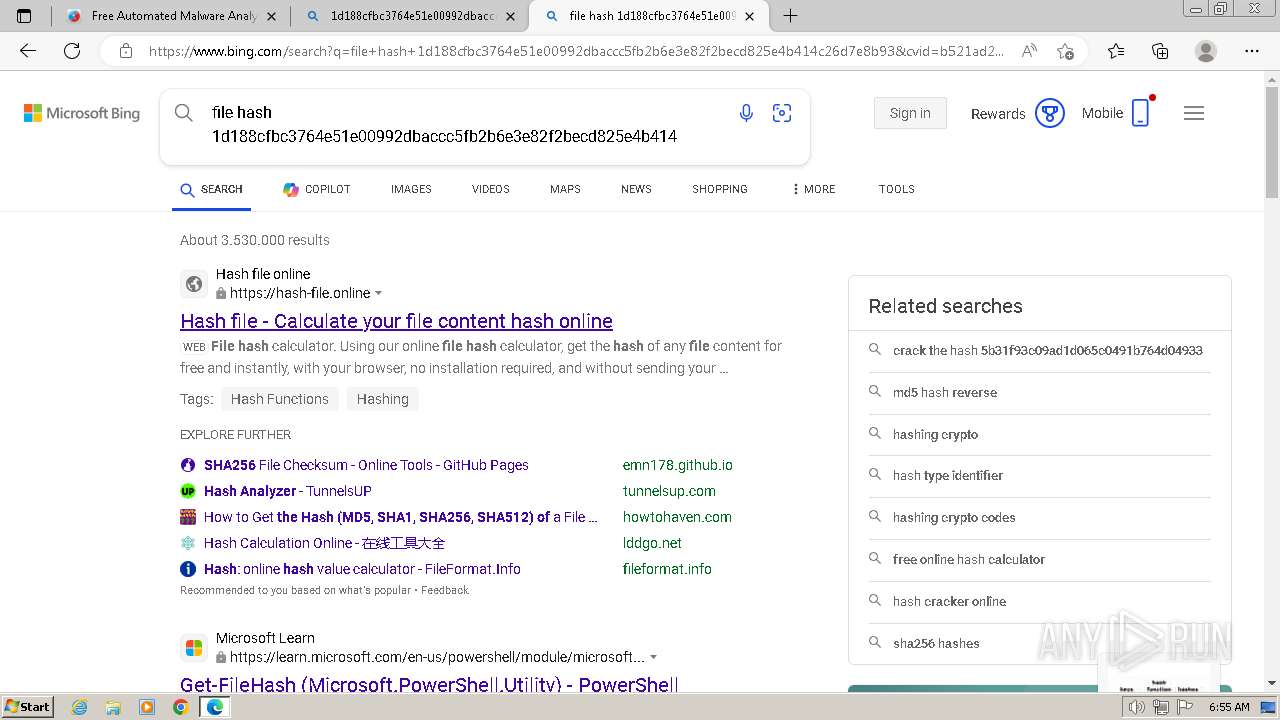View site info lock icon

(125, 51)
